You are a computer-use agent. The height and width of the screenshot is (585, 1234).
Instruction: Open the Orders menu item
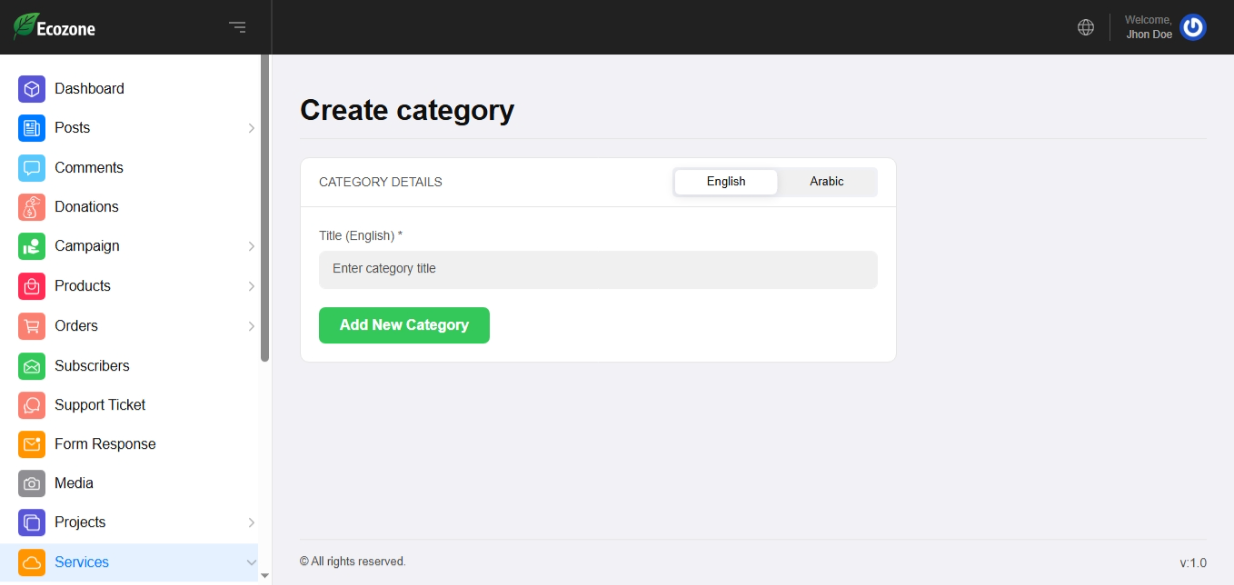(76, 326)
